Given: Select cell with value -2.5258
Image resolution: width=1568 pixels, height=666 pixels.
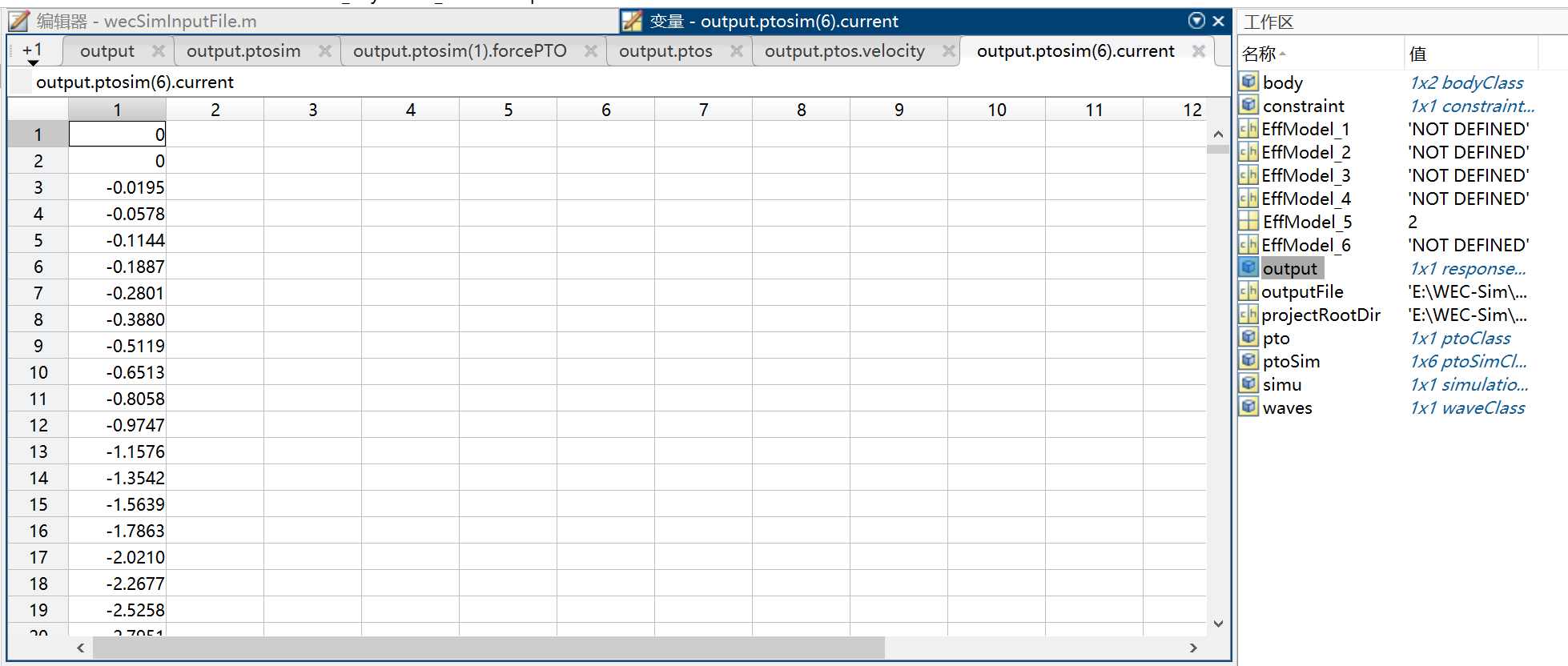Looking at the screenshot, I should 118,610.
